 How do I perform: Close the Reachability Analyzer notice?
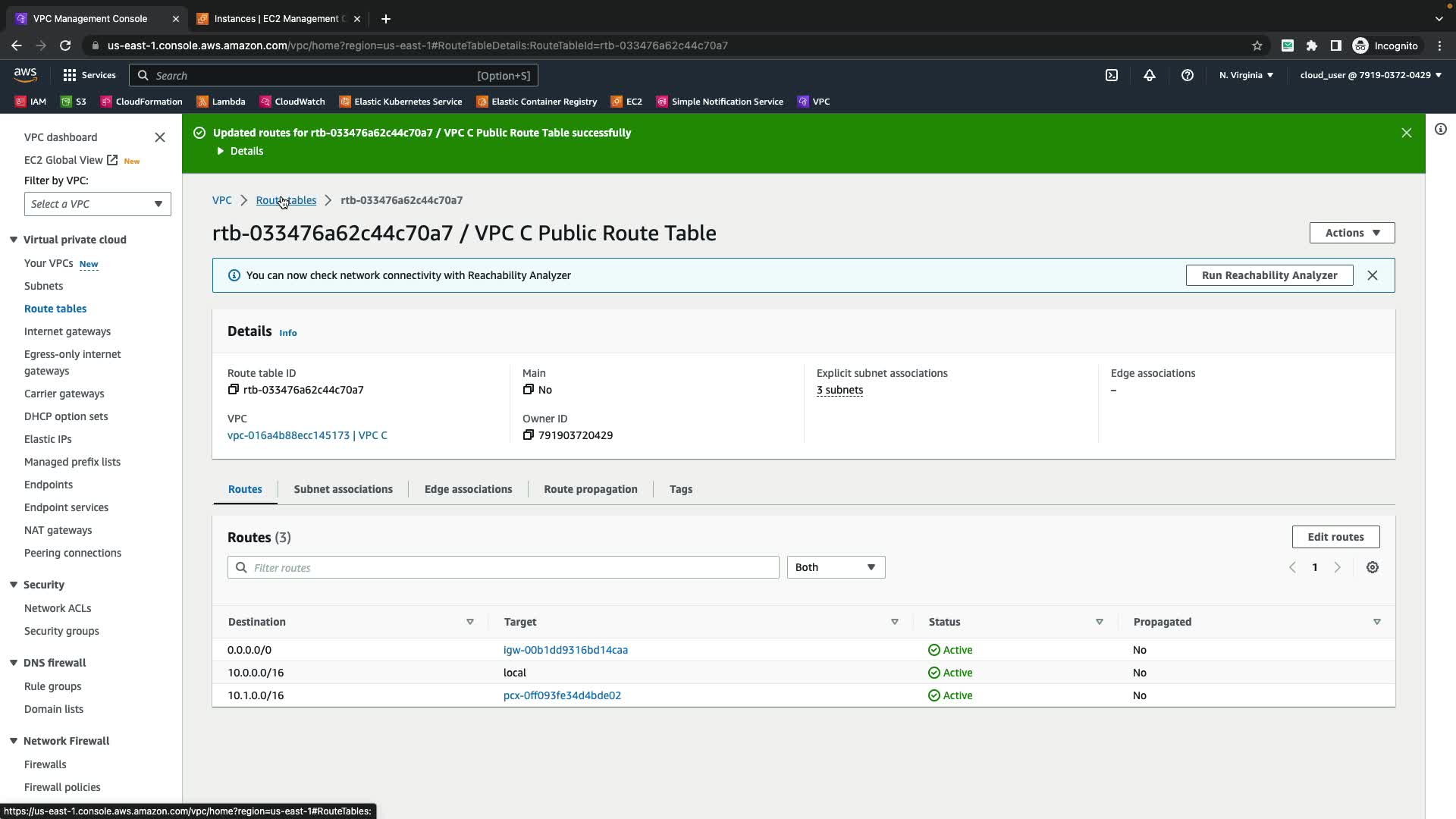coord(1372,275)
